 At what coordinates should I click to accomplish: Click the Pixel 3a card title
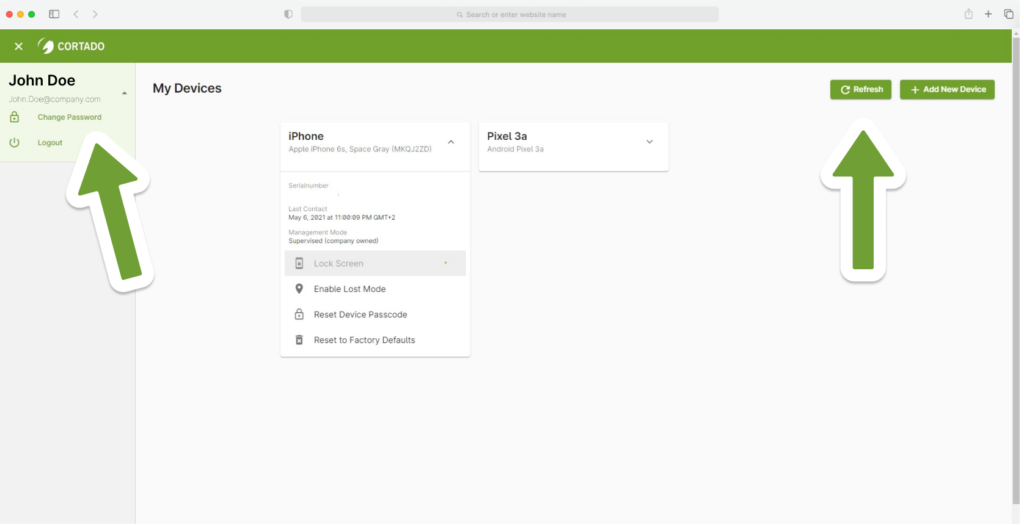(x=507, y=136)
